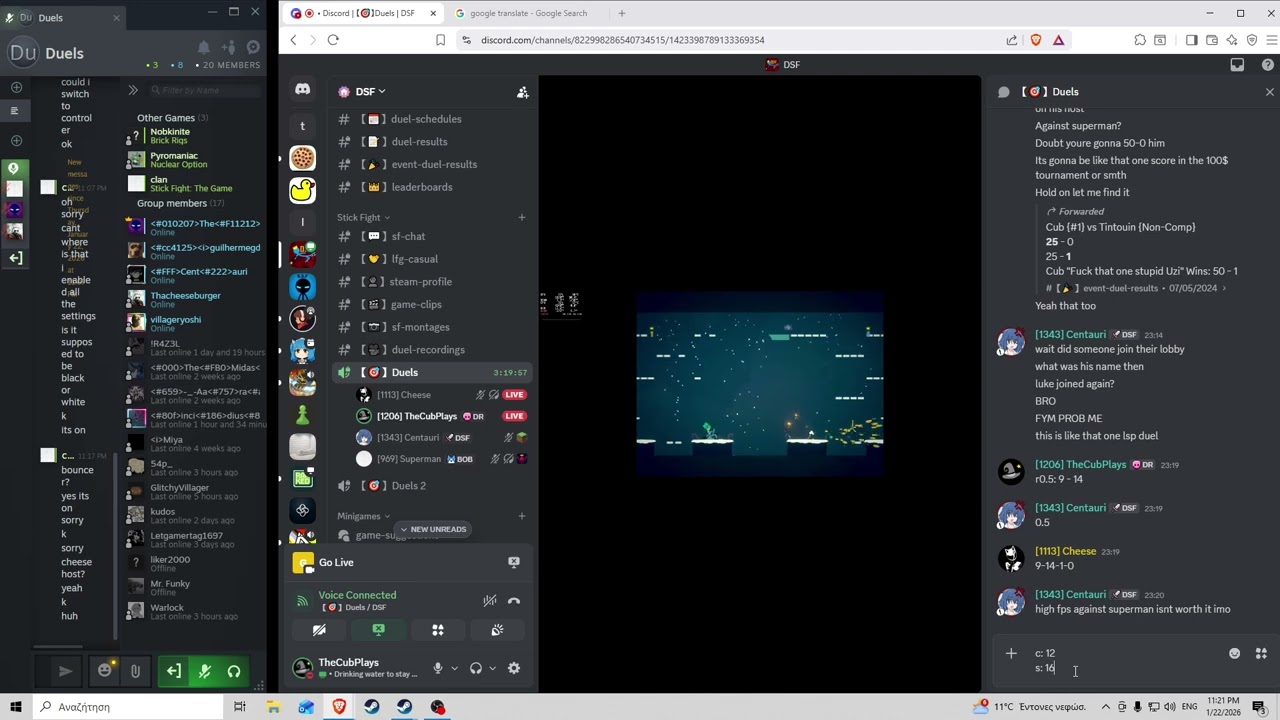Image resolution: width=1280 pixels, height=720 pixels.
Task: Add a channel to Minigames category
Action: (521, 516)
